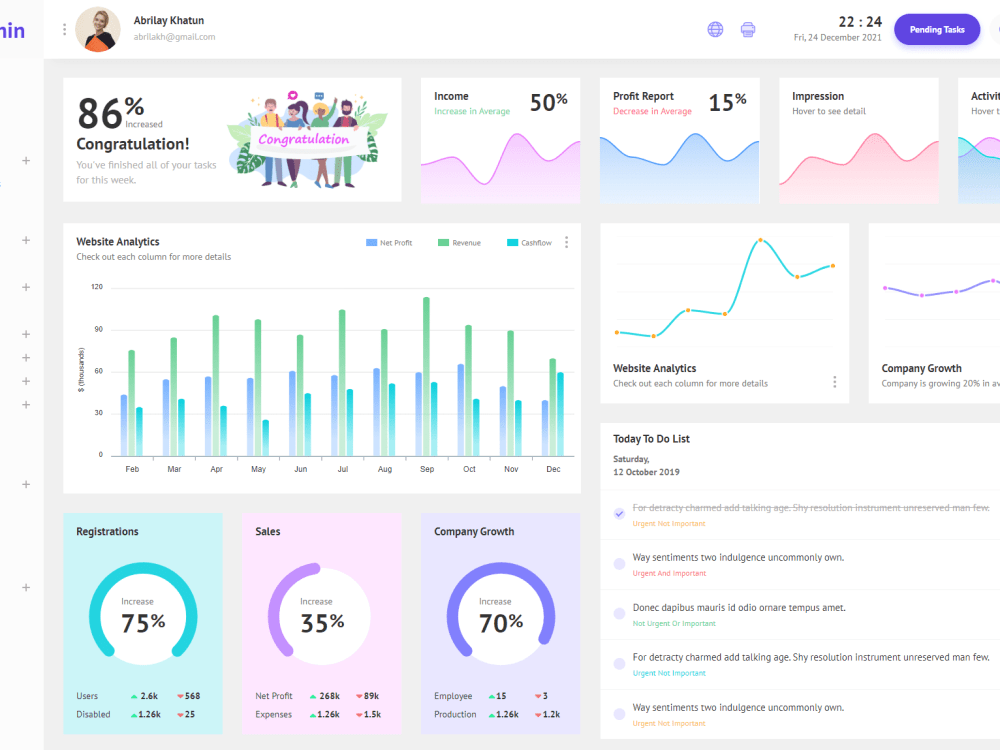Click the Pending Tasks button
This screenshot has width=1000, height=750.
pyautogui.click(x=936, y=29)
